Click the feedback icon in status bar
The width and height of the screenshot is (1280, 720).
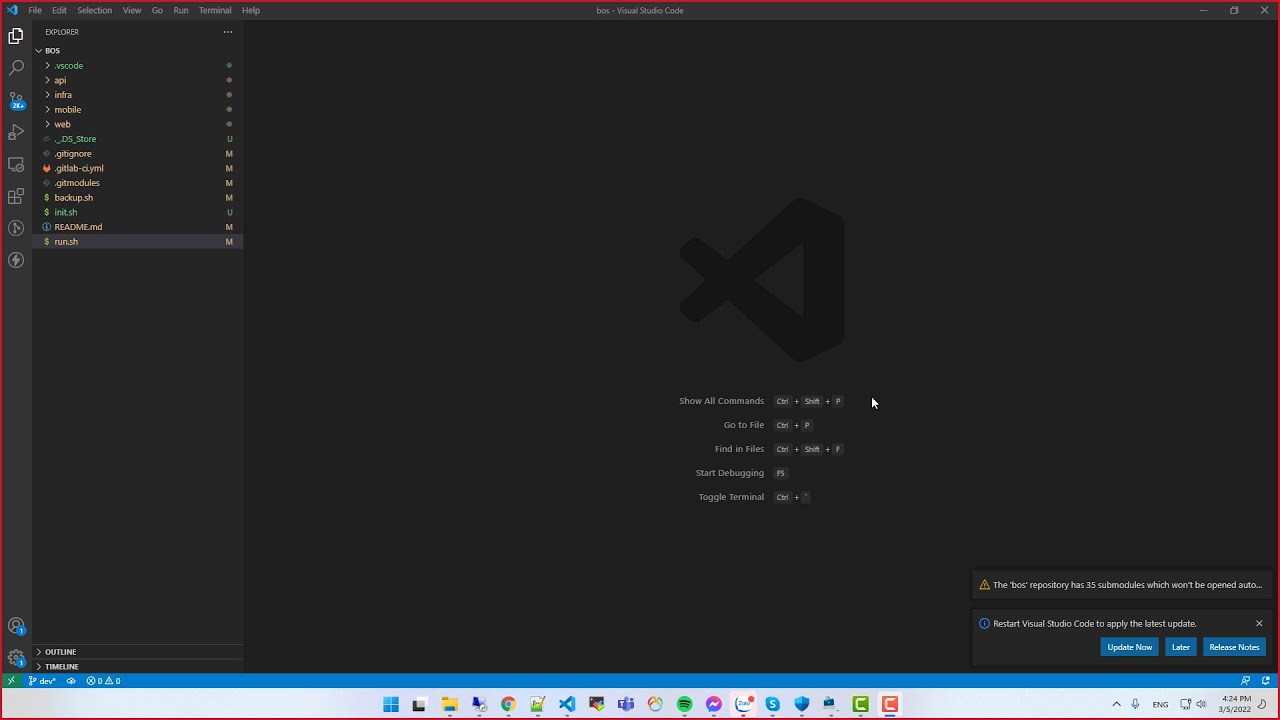(1245, 681)
